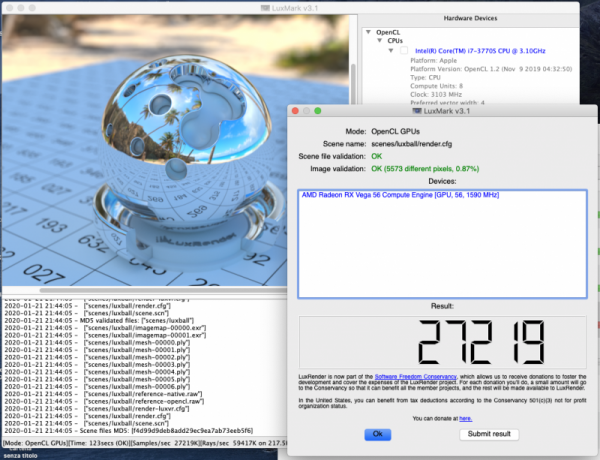
Task: Click the 'senza titolo' desktop item label
Action: pos(21,456)
